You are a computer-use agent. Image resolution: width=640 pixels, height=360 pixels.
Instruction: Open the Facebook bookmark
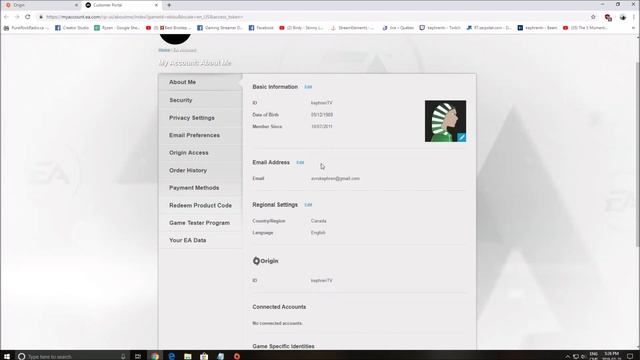261,28
